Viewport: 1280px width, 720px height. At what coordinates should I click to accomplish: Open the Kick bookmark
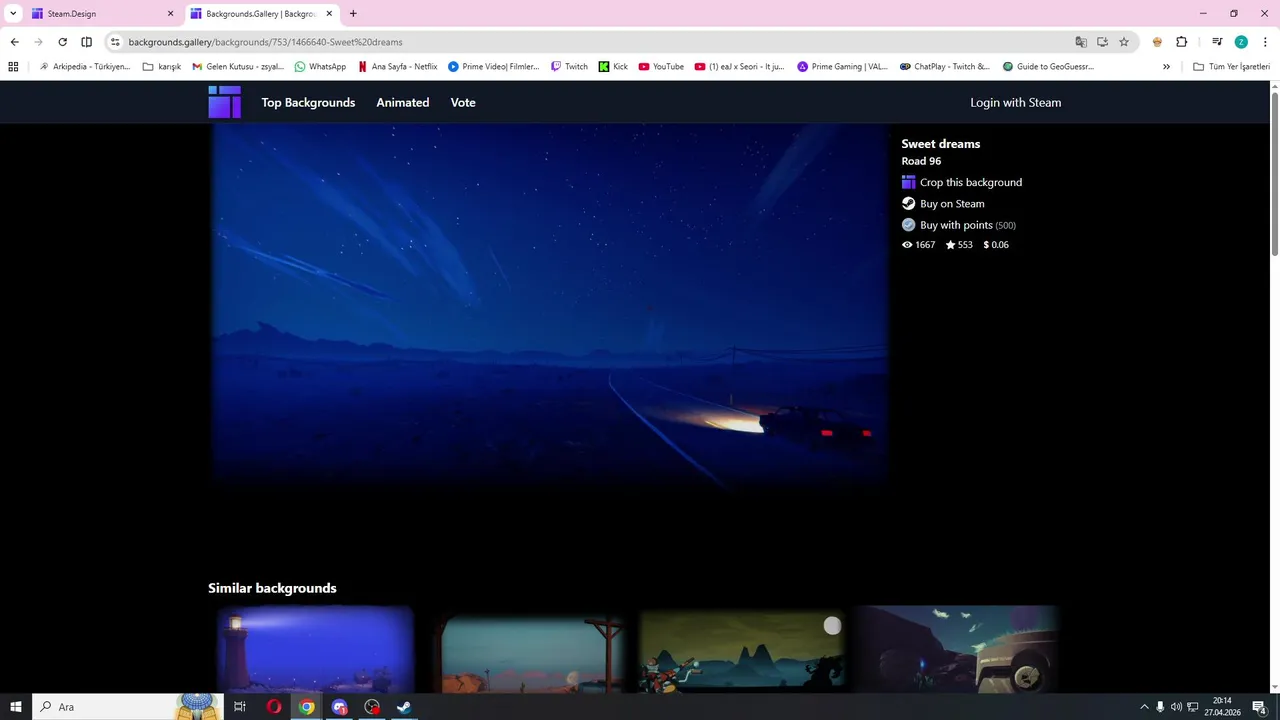coord(613,67)
